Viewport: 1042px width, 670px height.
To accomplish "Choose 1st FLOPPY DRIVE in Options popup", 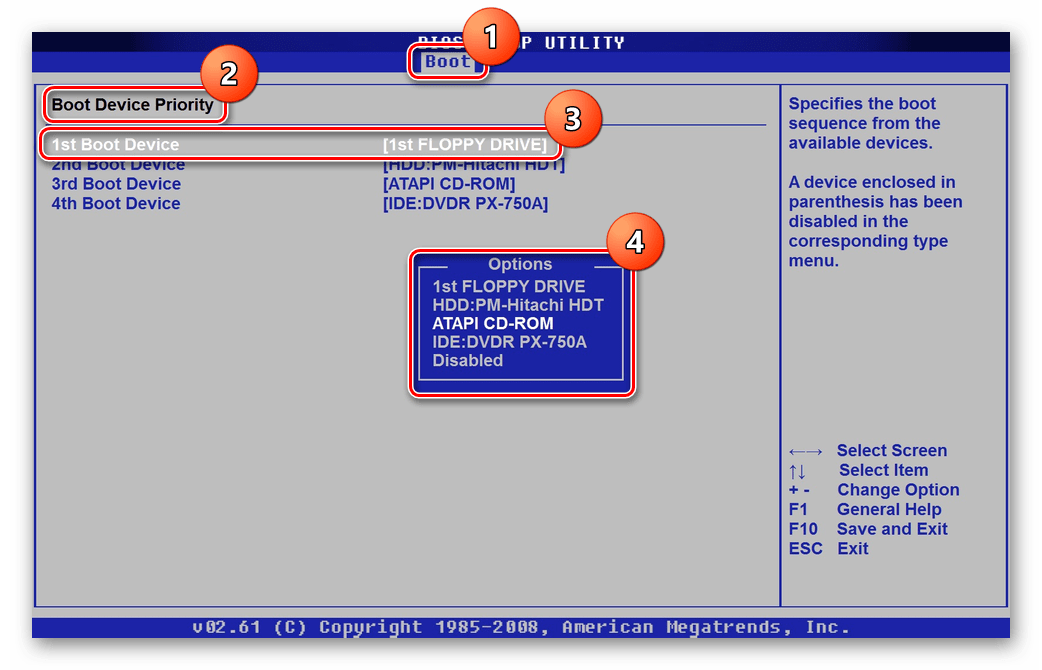I will 508,287.
